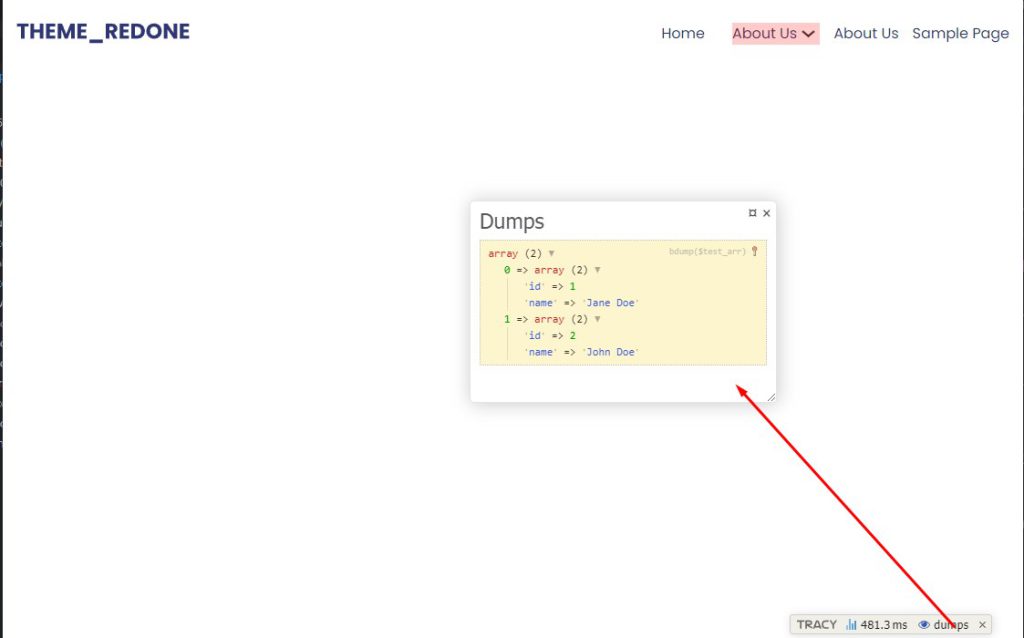This screenshot has height=638, width=1024.
Task: Click the 'id' => 1 row
Action: tap(550, 287)
